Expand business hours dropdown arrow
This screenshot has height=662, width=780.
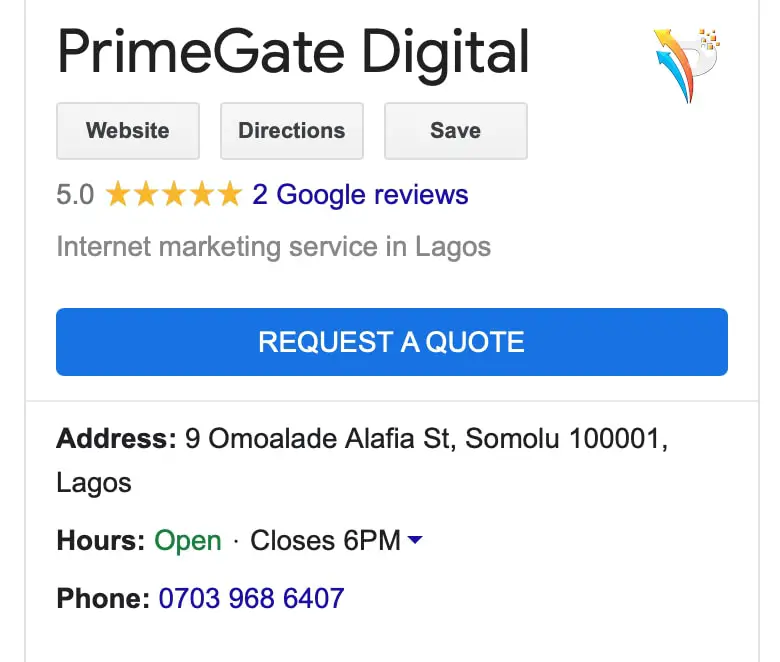(415, 539)
